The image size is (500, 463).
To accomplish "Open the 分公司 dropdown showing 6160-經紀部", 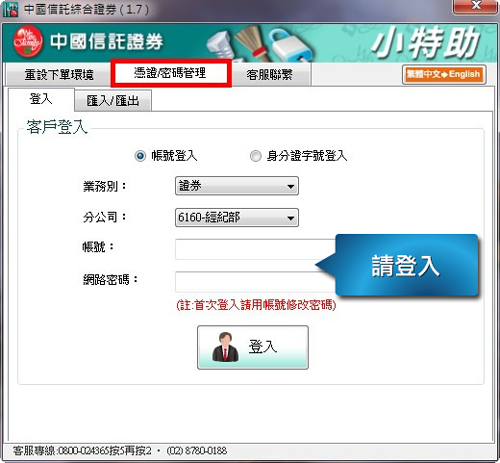I will [237, 218].
